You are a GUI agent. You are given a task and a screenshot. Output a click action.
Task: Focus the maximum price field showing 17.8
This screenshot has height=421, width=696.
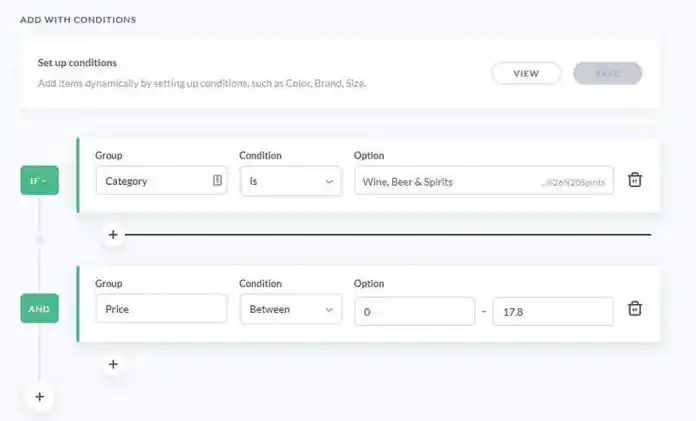(x=553, y=312)
